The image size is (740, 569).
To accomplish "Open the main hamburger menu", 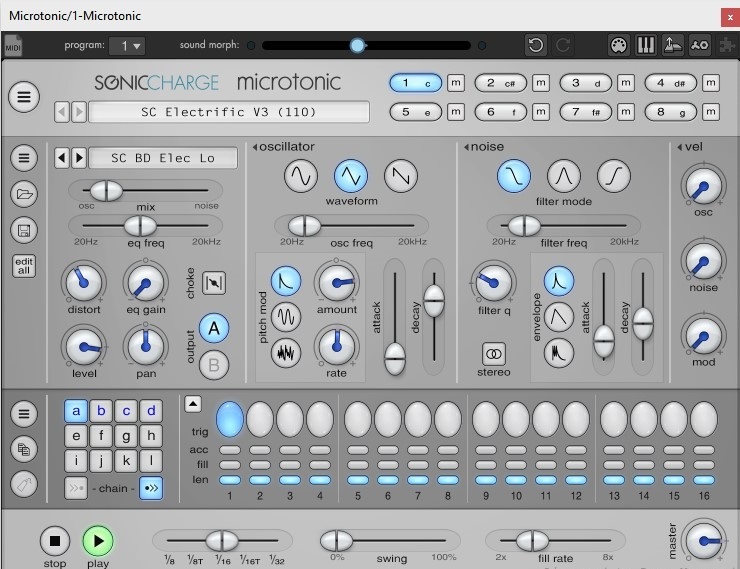I will 24,97.
